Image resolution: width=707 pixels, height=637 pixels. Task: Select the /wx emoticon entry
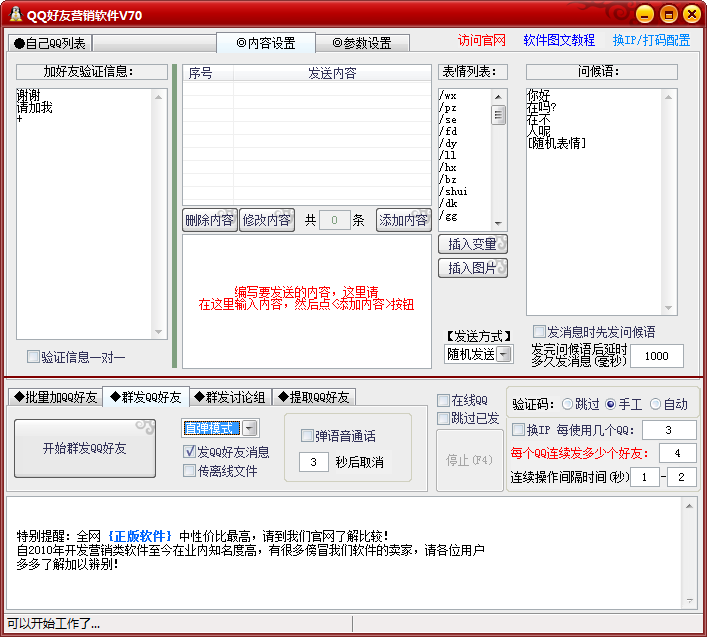(448, 96)
